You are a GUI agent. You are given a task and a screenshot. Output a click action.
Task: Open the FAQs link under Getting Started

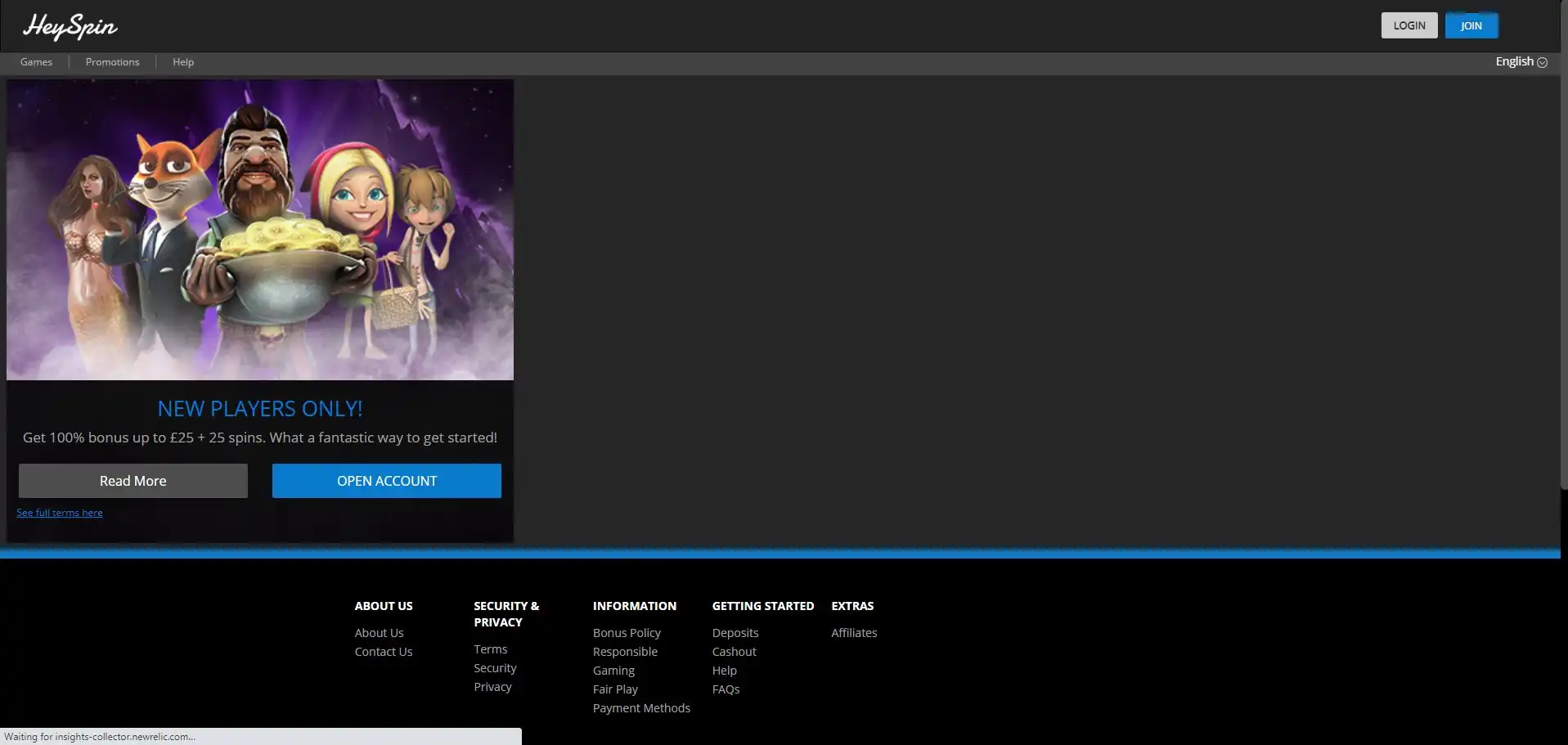(x=726, y=689)
